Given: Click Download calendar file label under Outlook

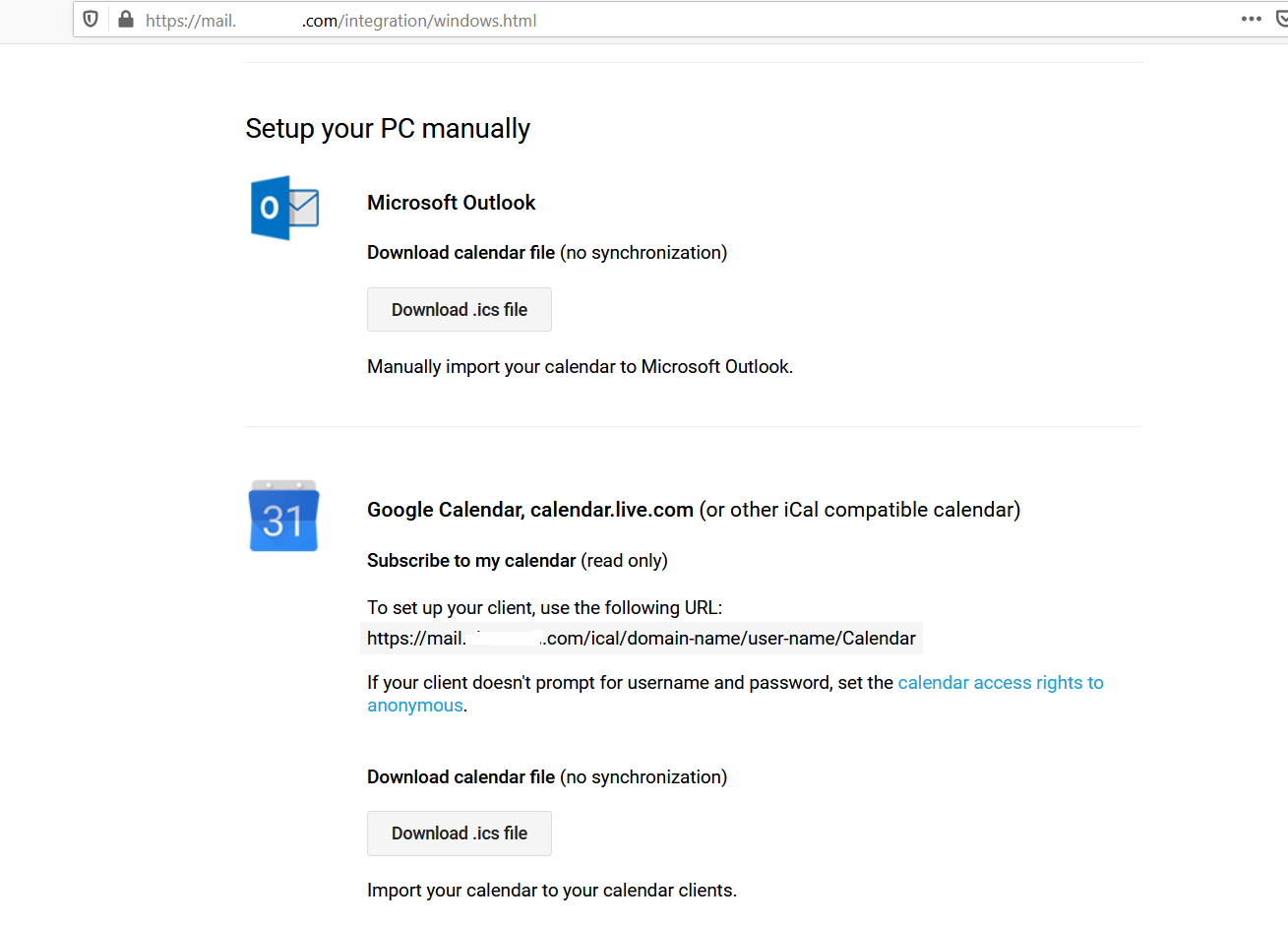Looking at the screenshot, I should tap(460, 253).
